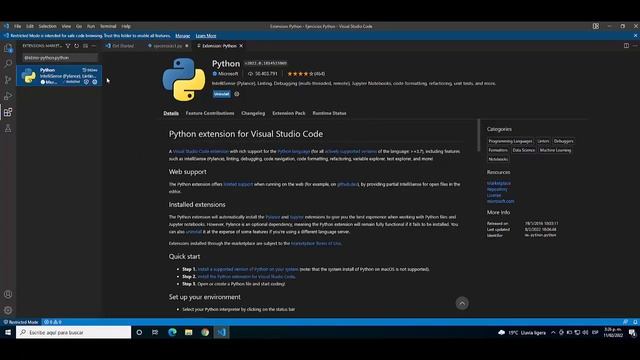Open the Terminal menu
Screen dimensions: 640x360
108,26
